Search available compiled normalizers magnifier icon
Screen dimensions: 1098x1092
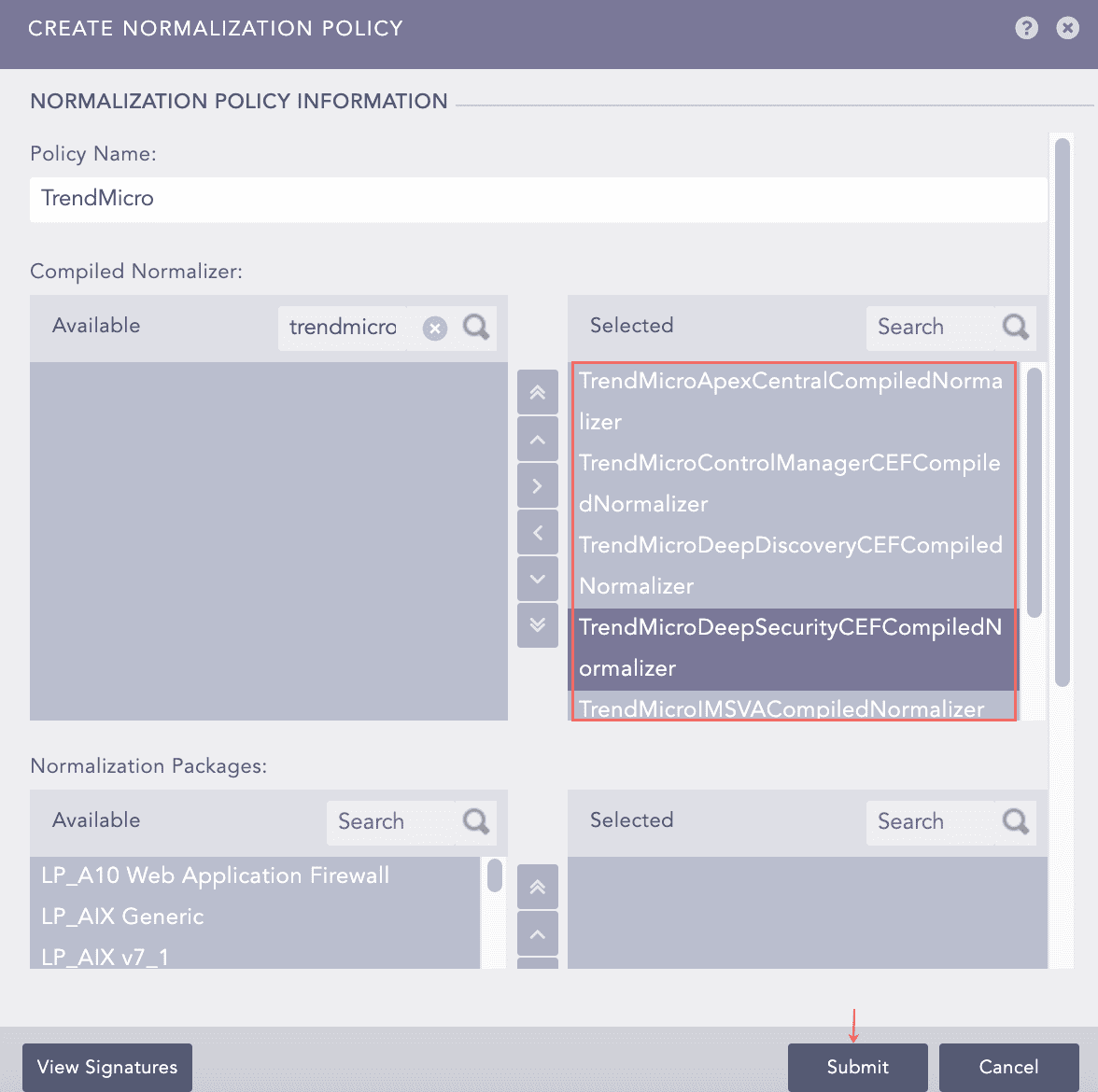coord(476,328)
